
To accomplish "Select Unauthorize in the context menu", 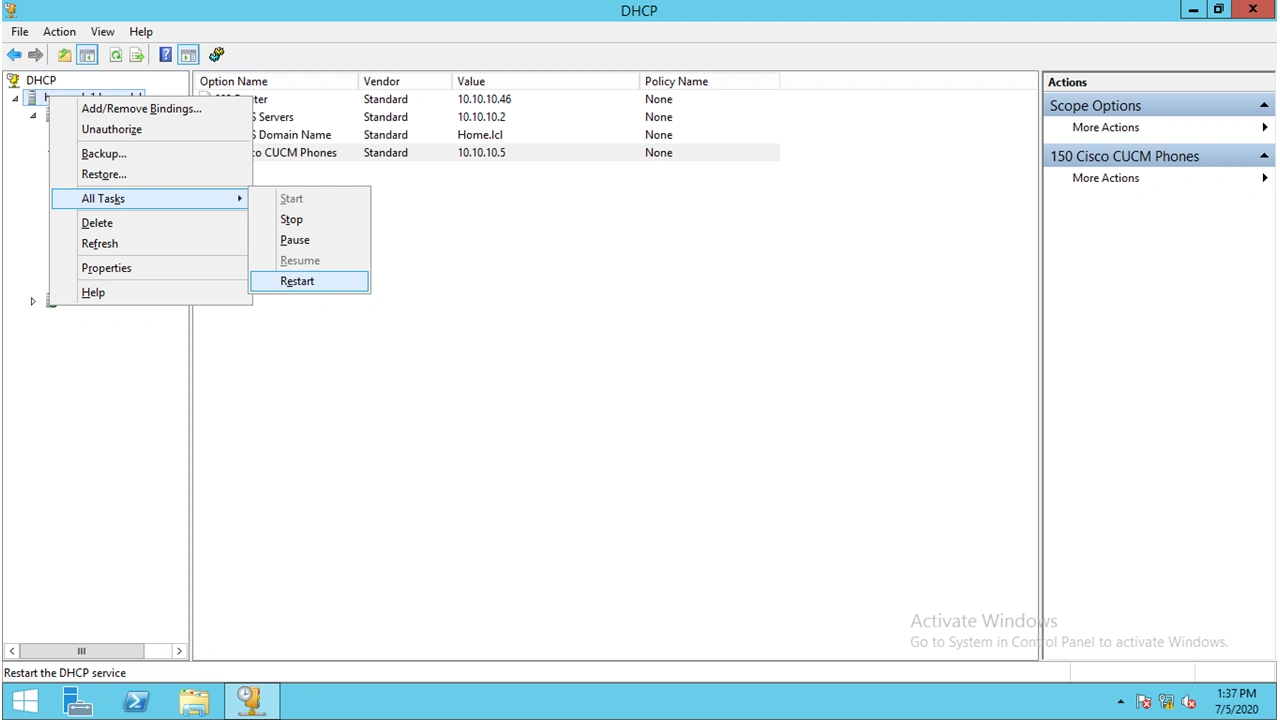I will (150, 129).
